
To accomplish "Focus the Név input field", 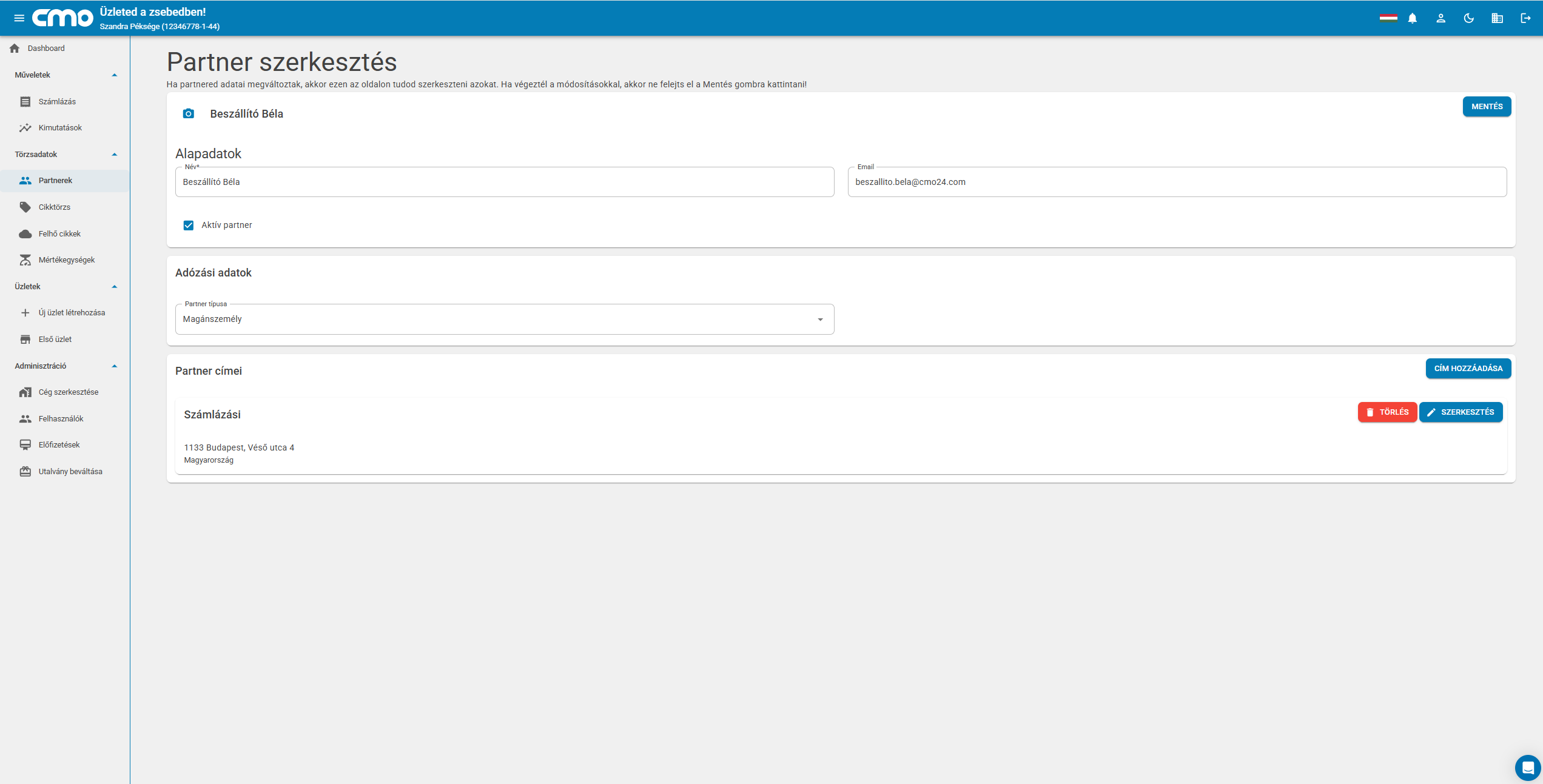I will tap(505, 182).
